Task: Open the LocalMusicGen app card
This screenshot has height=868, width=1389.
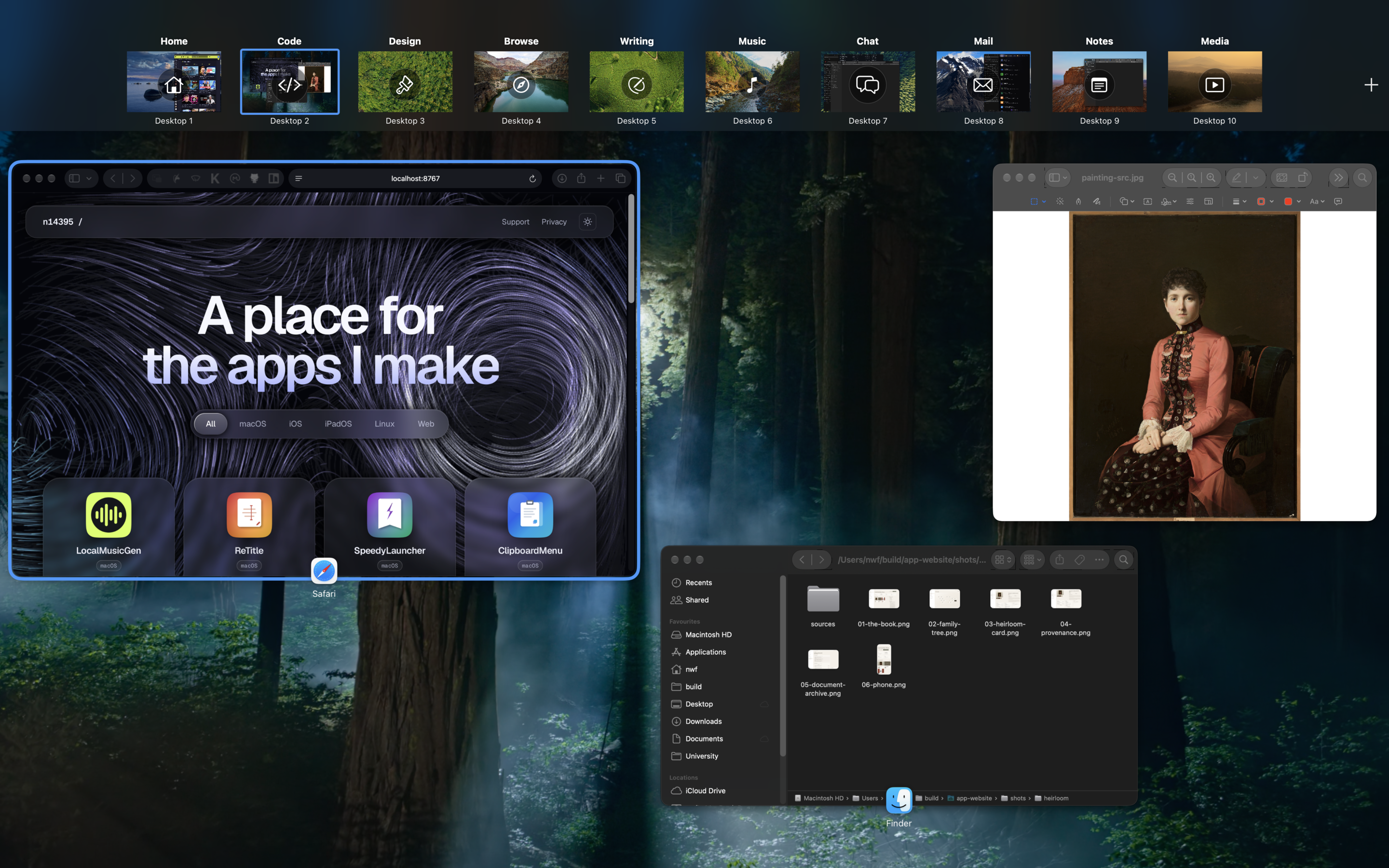Action: [109, 528]
